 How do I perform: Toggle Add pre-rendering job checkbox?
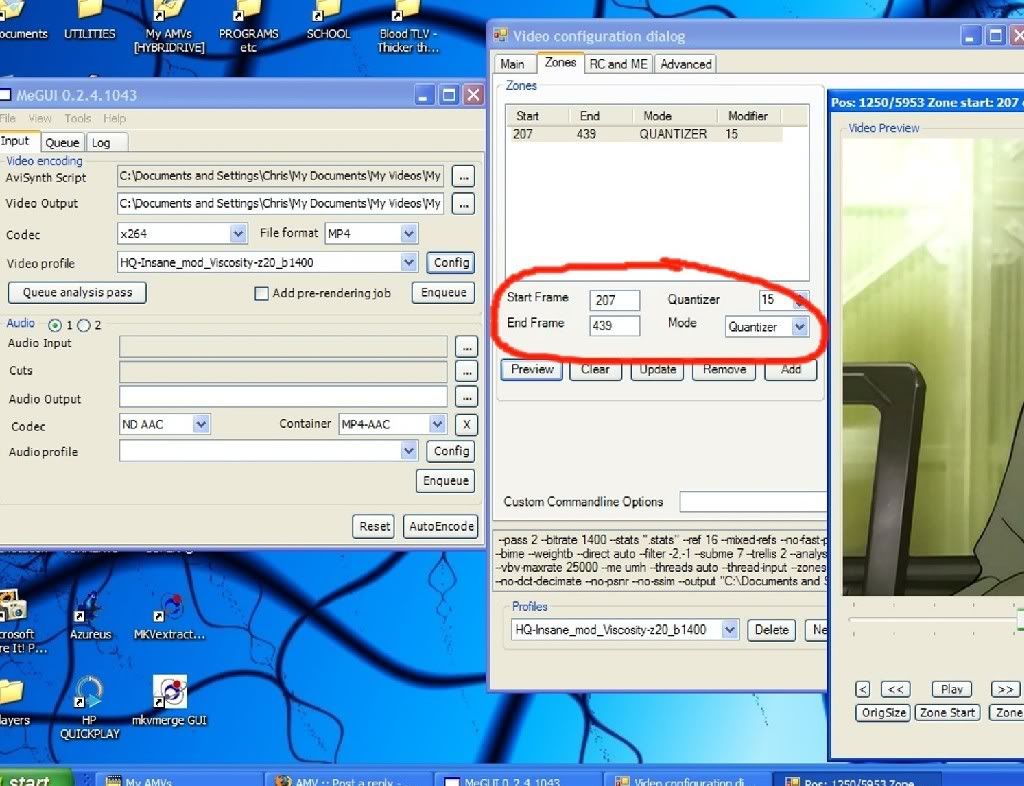261,294
